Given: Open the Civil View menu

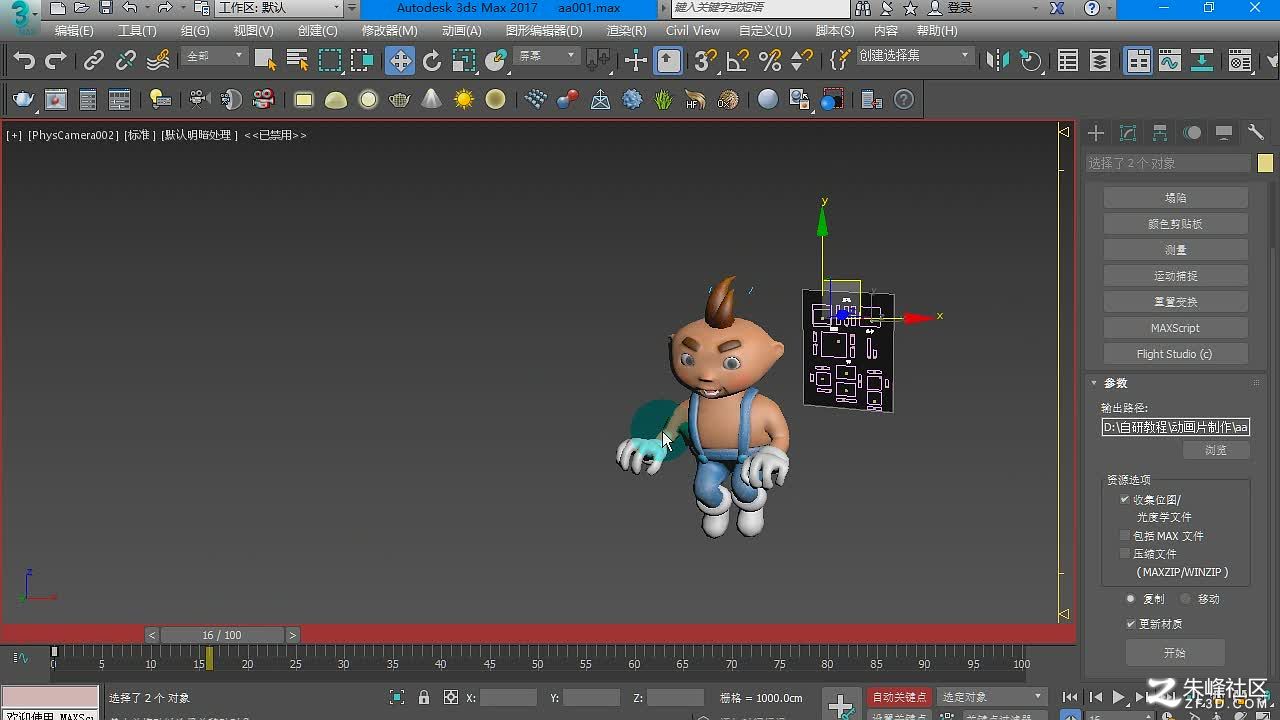Looking at the screenshot, I should click(693, 31).
